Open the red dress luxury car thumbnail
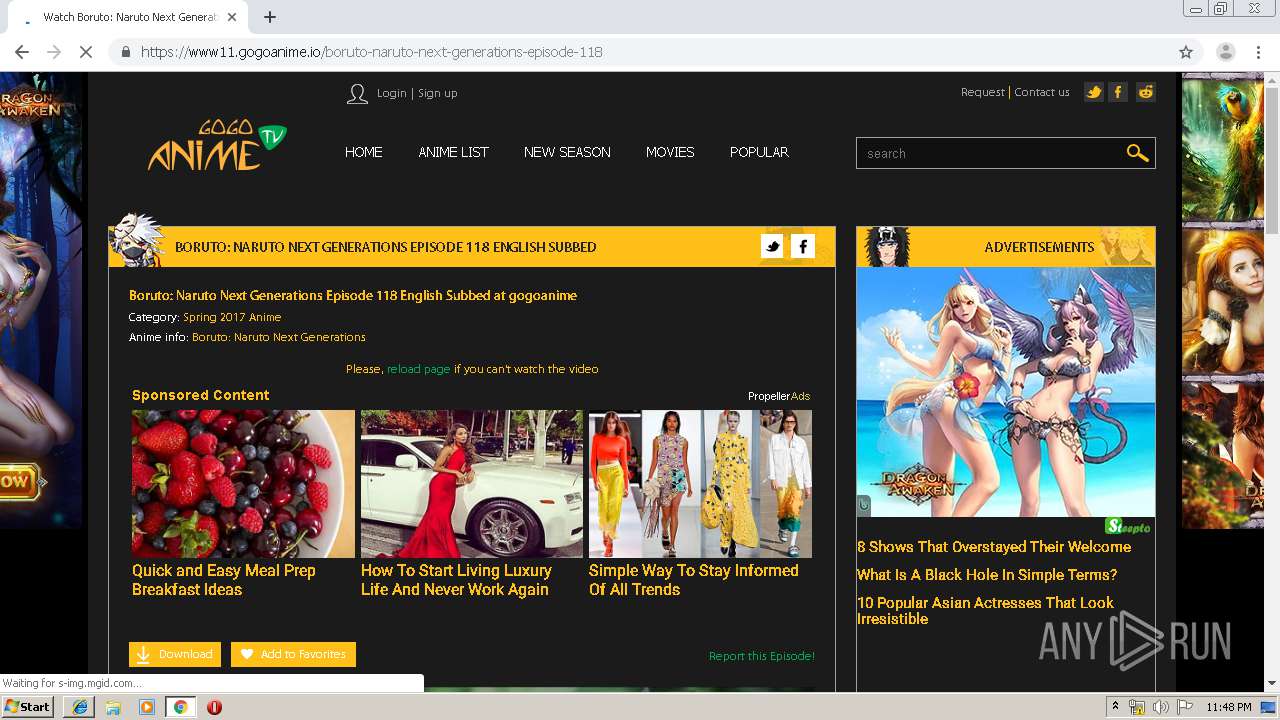This screenshot has height=720, width=1280. point(471,483)
